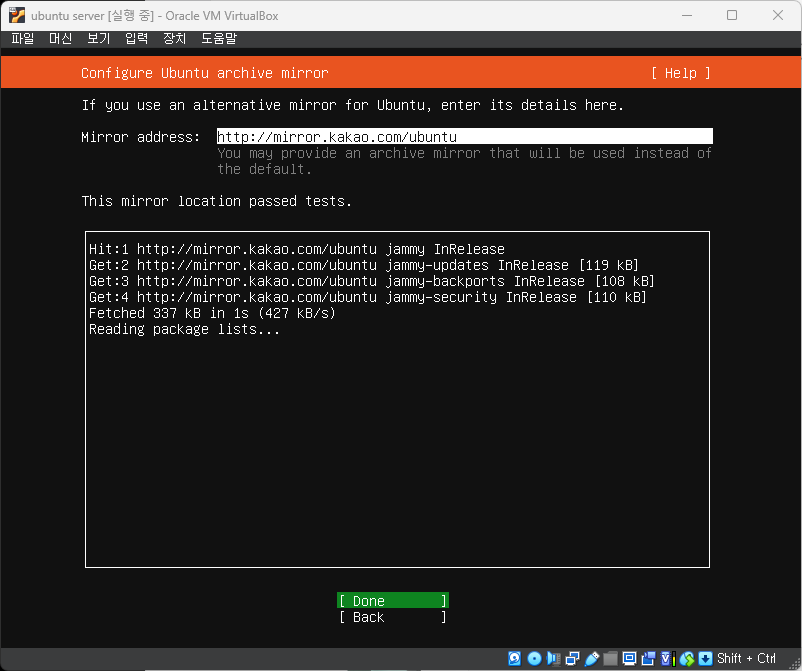Image resolution: width=802 pixels, height=671 pixels.
Task: Click the 'Get:3' jammy-backports log line
Action: click(x=372, y=281)
